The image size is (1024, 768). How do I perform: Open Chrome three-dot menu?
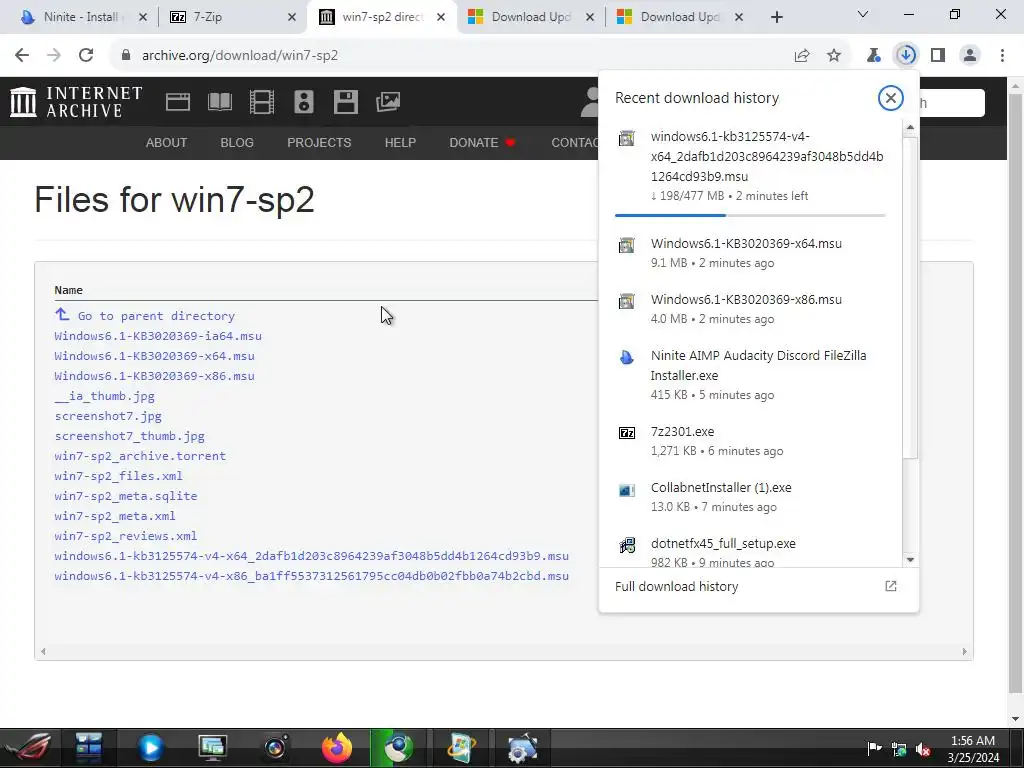[x=1002, y=56]
